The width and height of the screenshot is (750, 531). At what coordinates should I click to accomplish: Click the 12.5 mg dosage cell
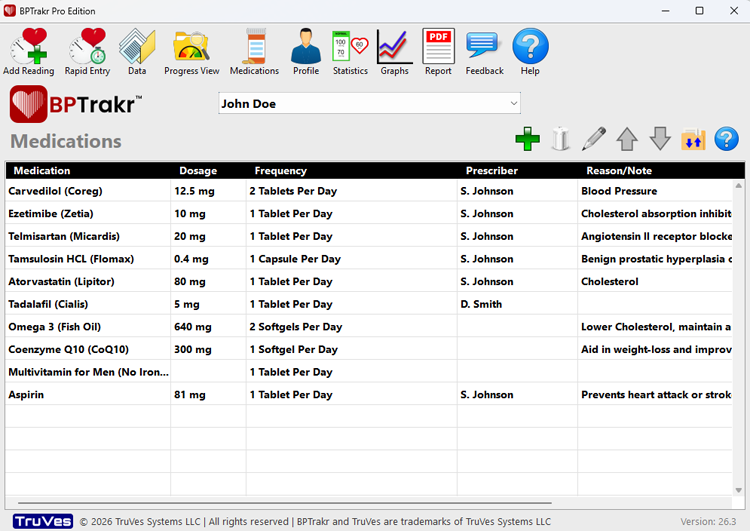(208, 191)
